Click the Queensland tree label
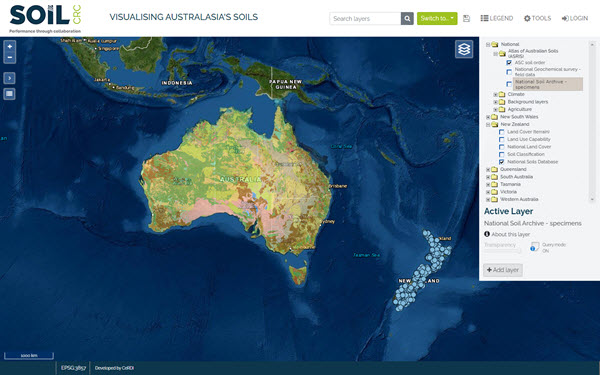This screenshot has height=375, width=600. tap(513, 170)
